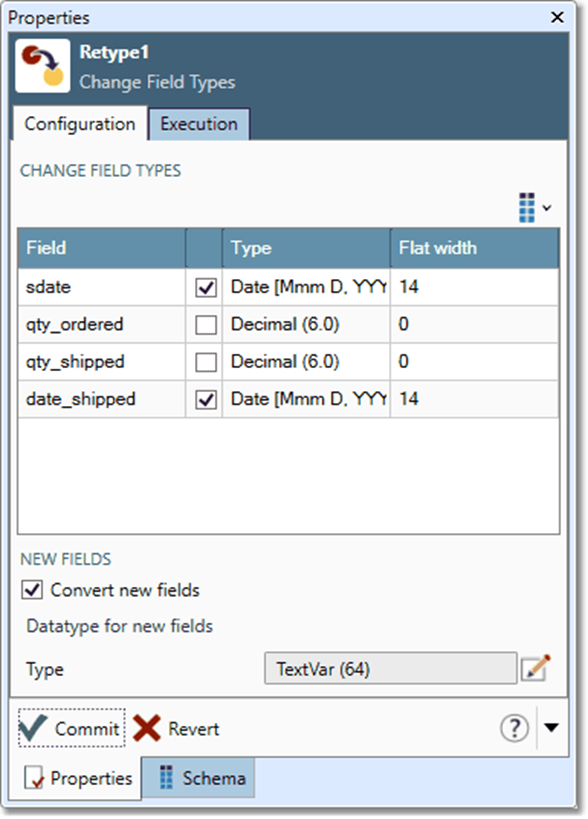Open the help question mark icon
This screenshot has width=588, height=819.
click(514, 729)
